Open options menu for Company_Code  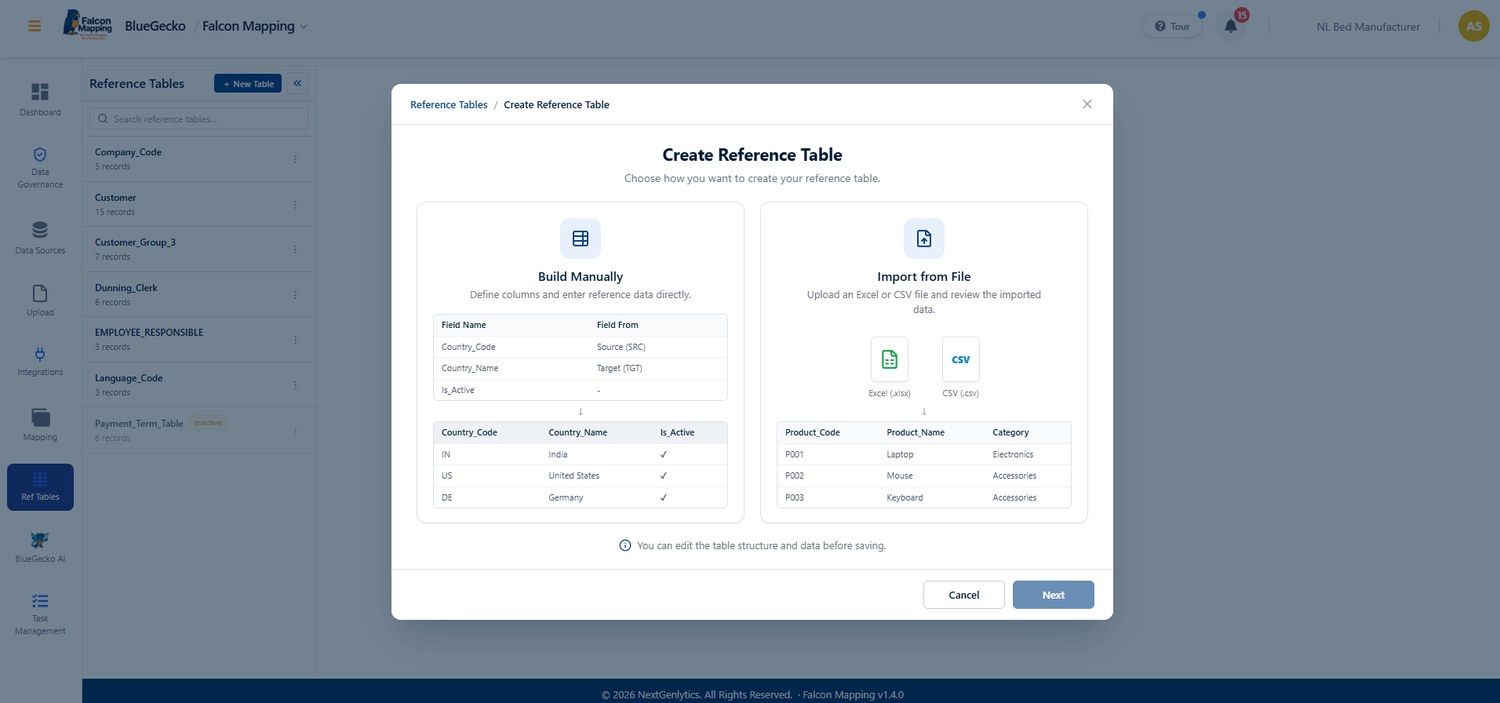295,159
